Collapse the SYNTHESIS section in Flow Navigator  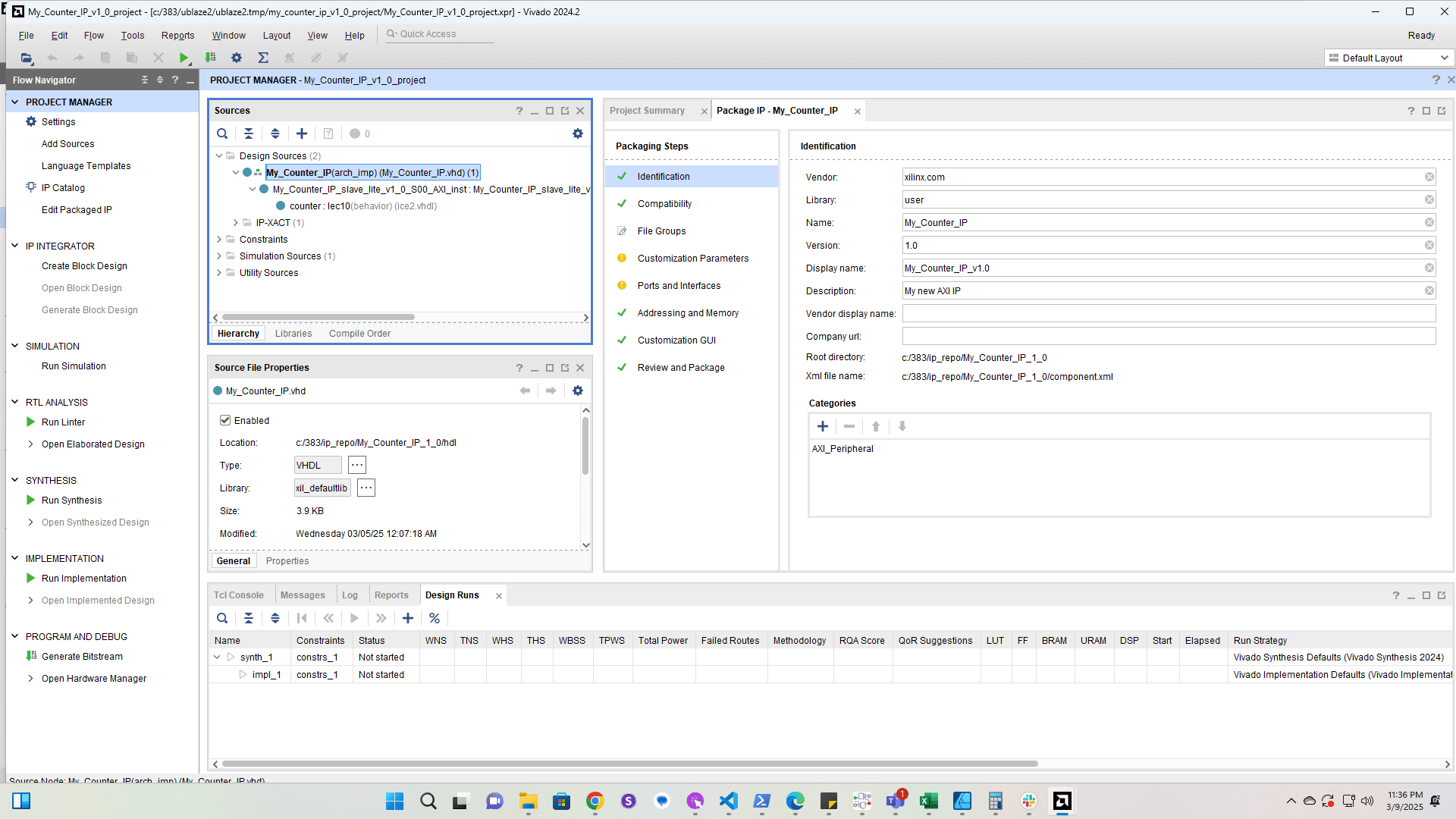tap(14, 480)
